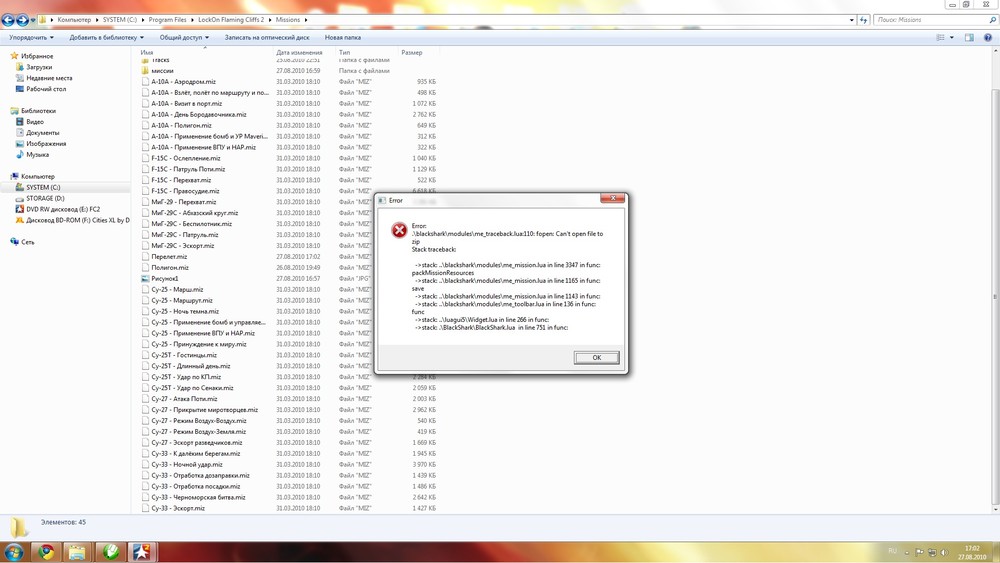Select file F-15C - Ослепление.miz
The height and width of the screenshot is (563, 1000).
pyautogui.click(x=186, y=158)
